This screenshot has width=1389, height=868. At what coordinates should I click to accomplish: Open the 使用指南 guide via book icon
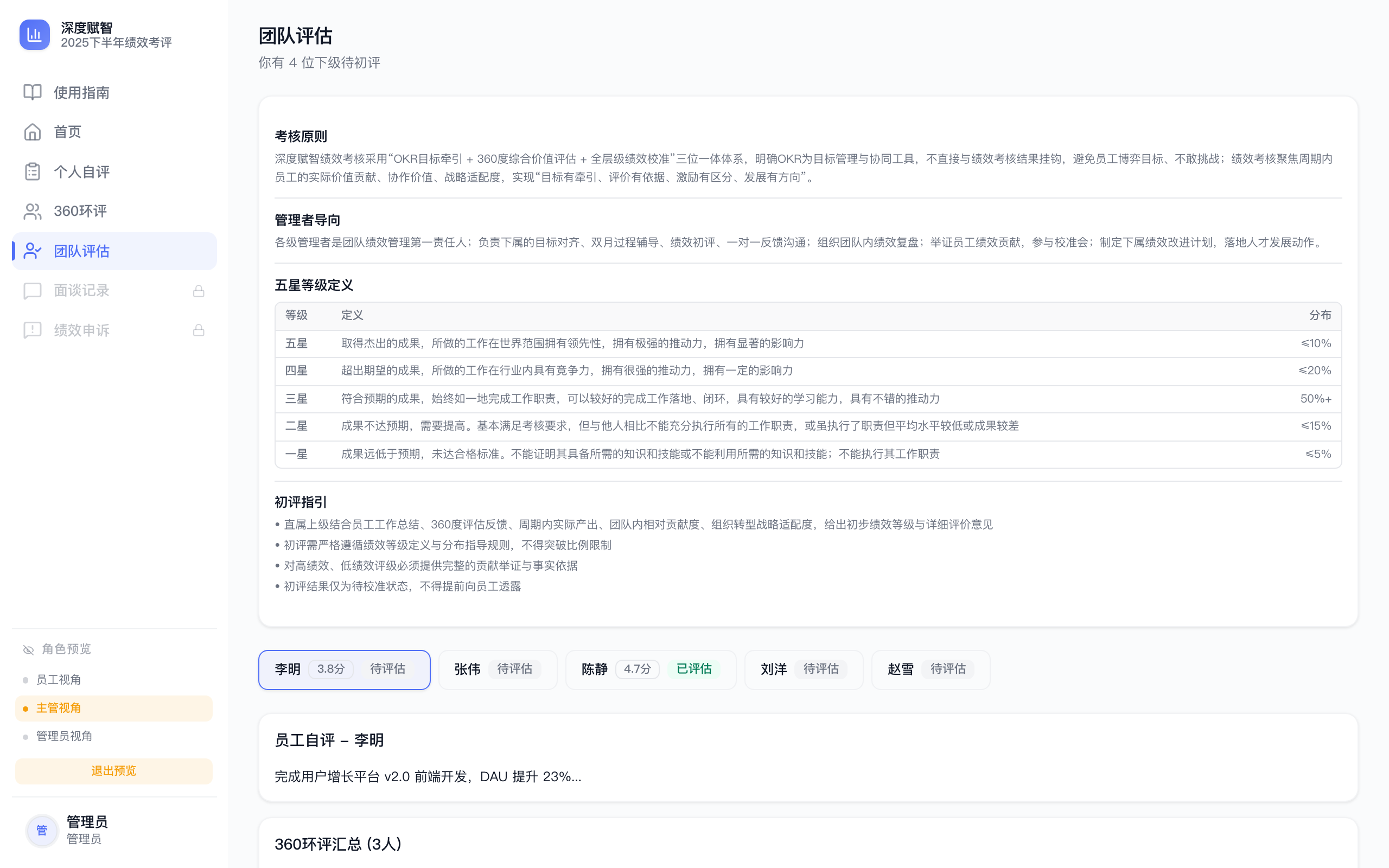click(x=32, y=92)
